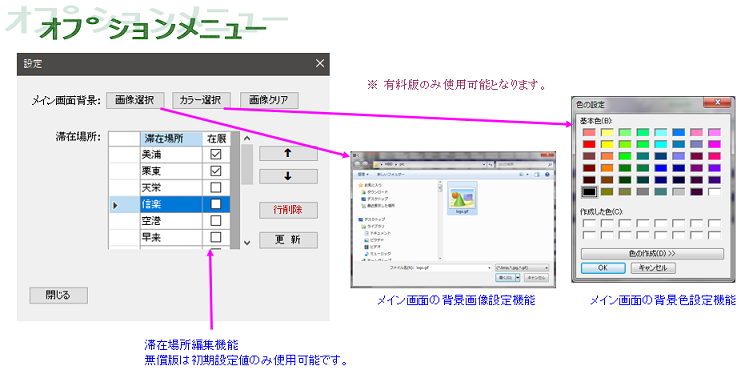
Task: Click the 在厩 column header
Action: click(216, 139)
